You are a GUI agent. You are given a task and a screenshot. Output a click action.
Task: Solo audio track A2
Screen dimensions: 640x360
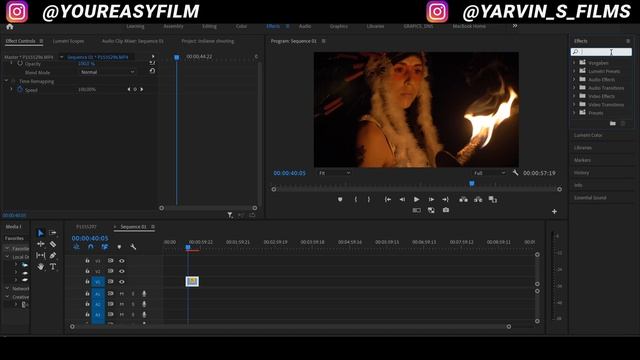pyautogui.click(x=133, y=304)
